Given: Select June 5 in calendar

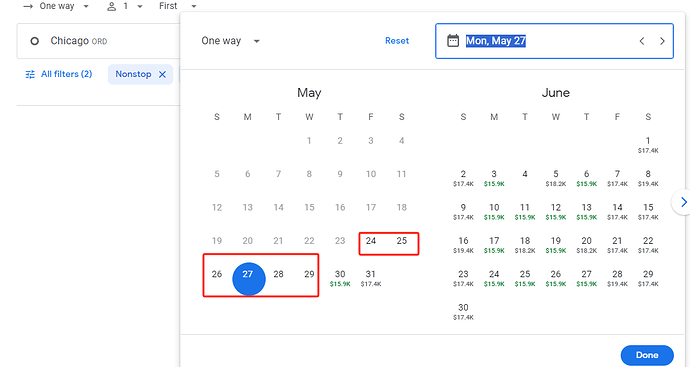Looking at the screenshot, I should pos(556,178).
